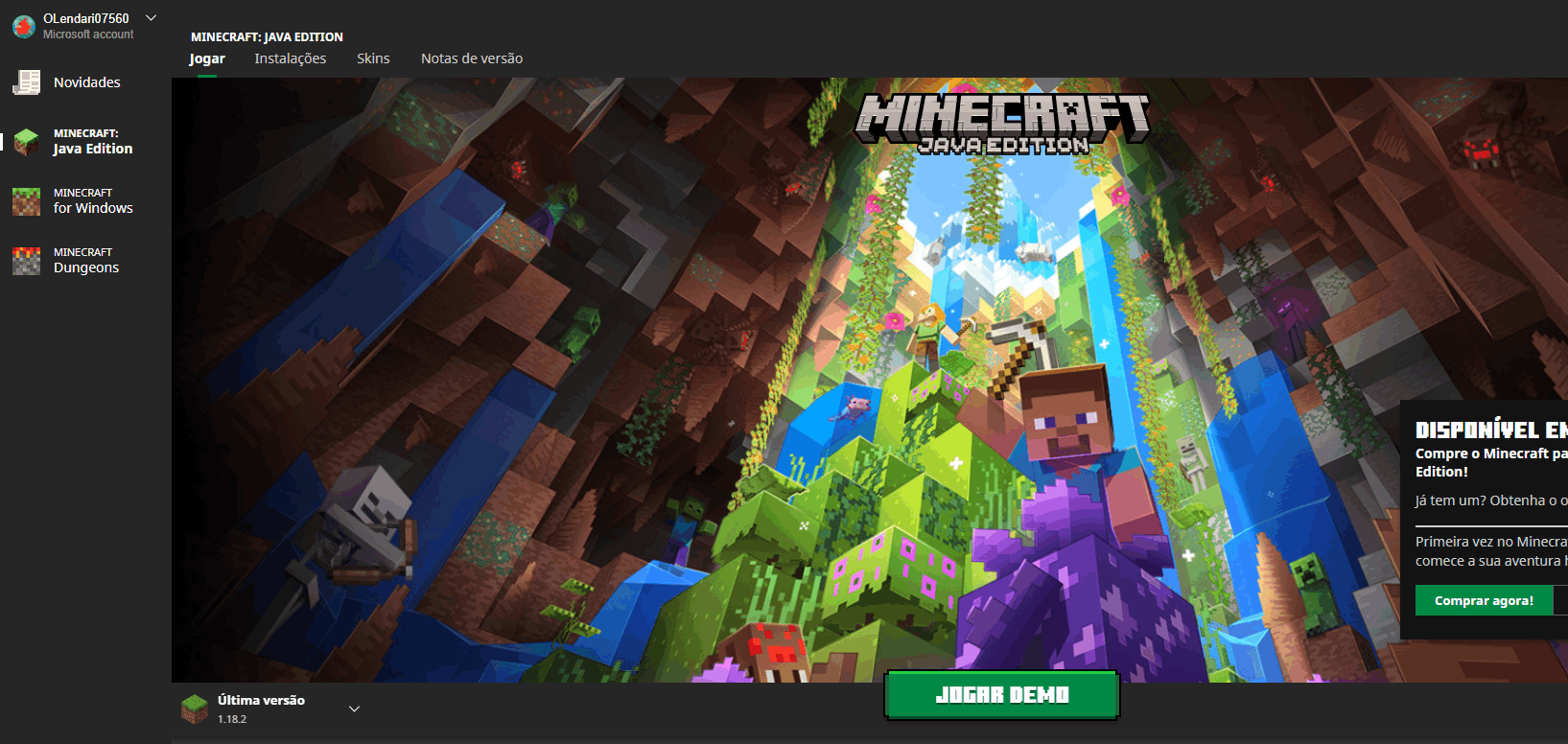1568x744 pixels.
Task: Switch to the Jogar tab
Action: point(207,58)
